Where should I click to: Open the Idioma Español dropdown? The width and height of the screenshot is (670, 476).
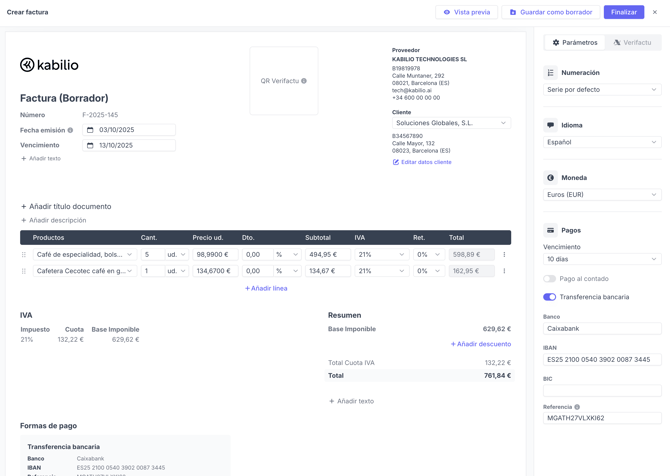tap(602, 142)
